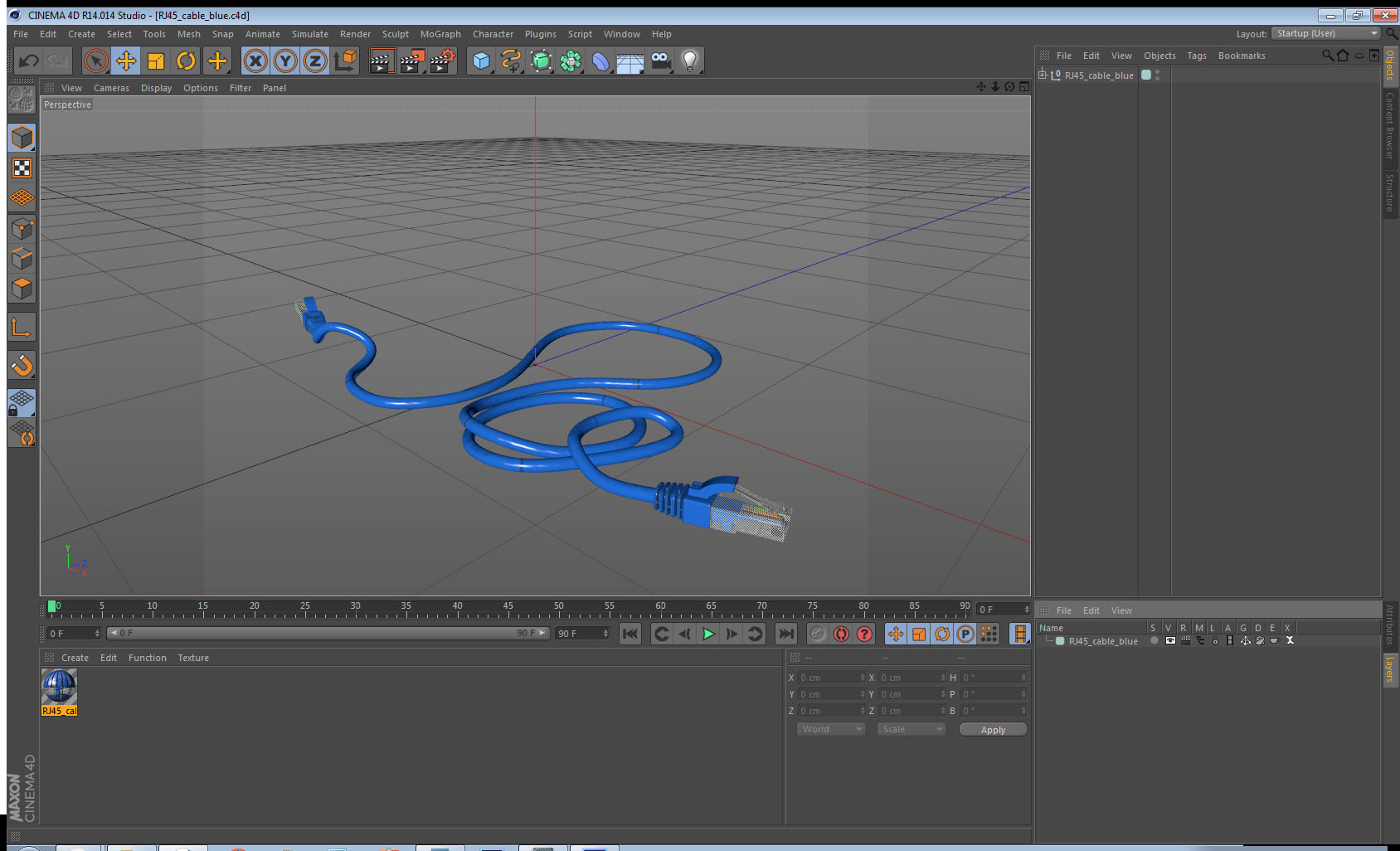Screen dimensions: 1400x851
Task: Toggle Parameter keyframe recording
Action: coord(965,634)
